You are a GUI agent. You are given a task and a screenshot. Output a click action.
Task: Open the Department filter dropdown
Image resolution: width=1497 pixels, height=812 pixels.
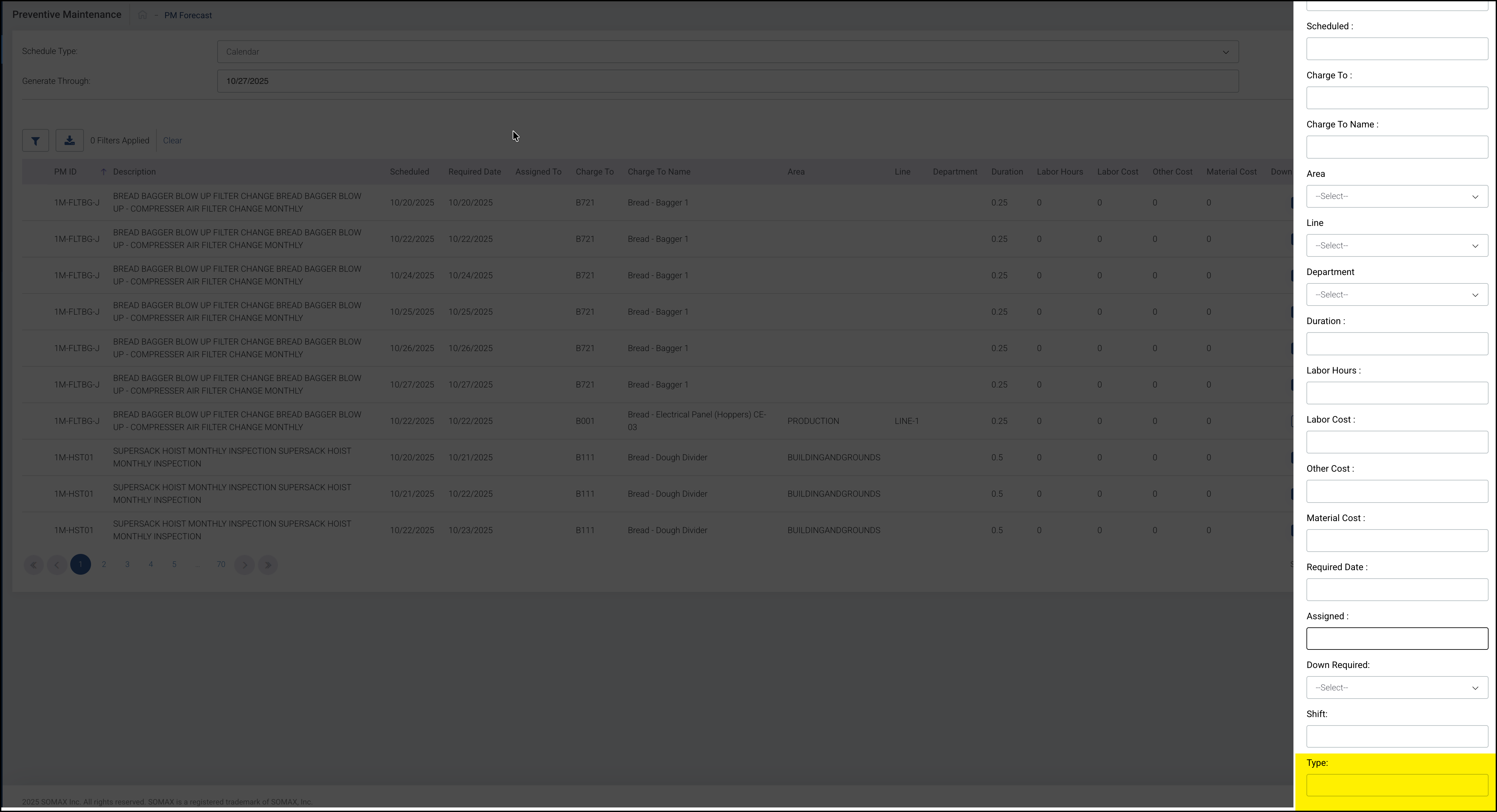[1397, 295]
